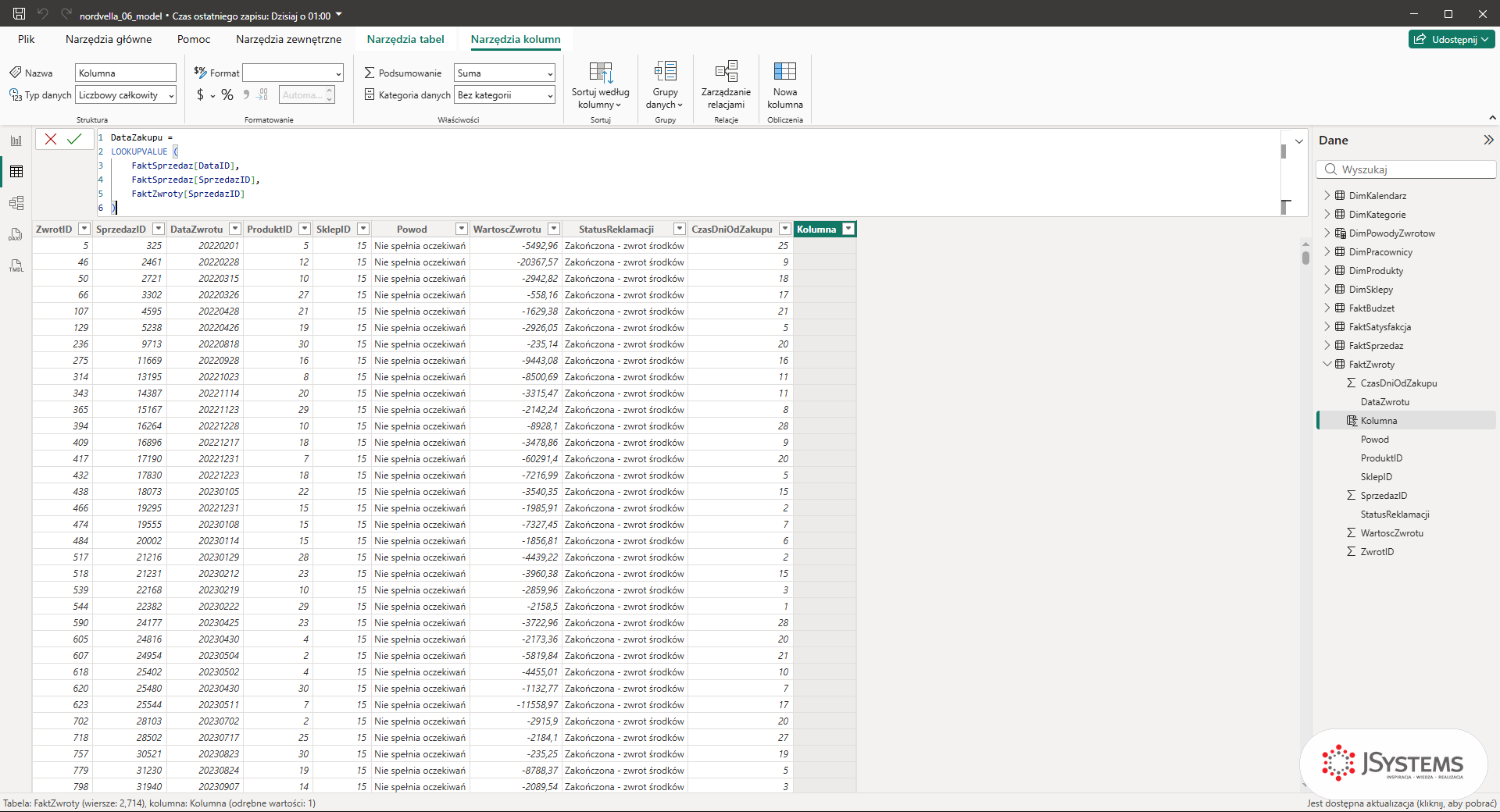
Task: Click the Udostępnij button
Action: coord(1452,39)
